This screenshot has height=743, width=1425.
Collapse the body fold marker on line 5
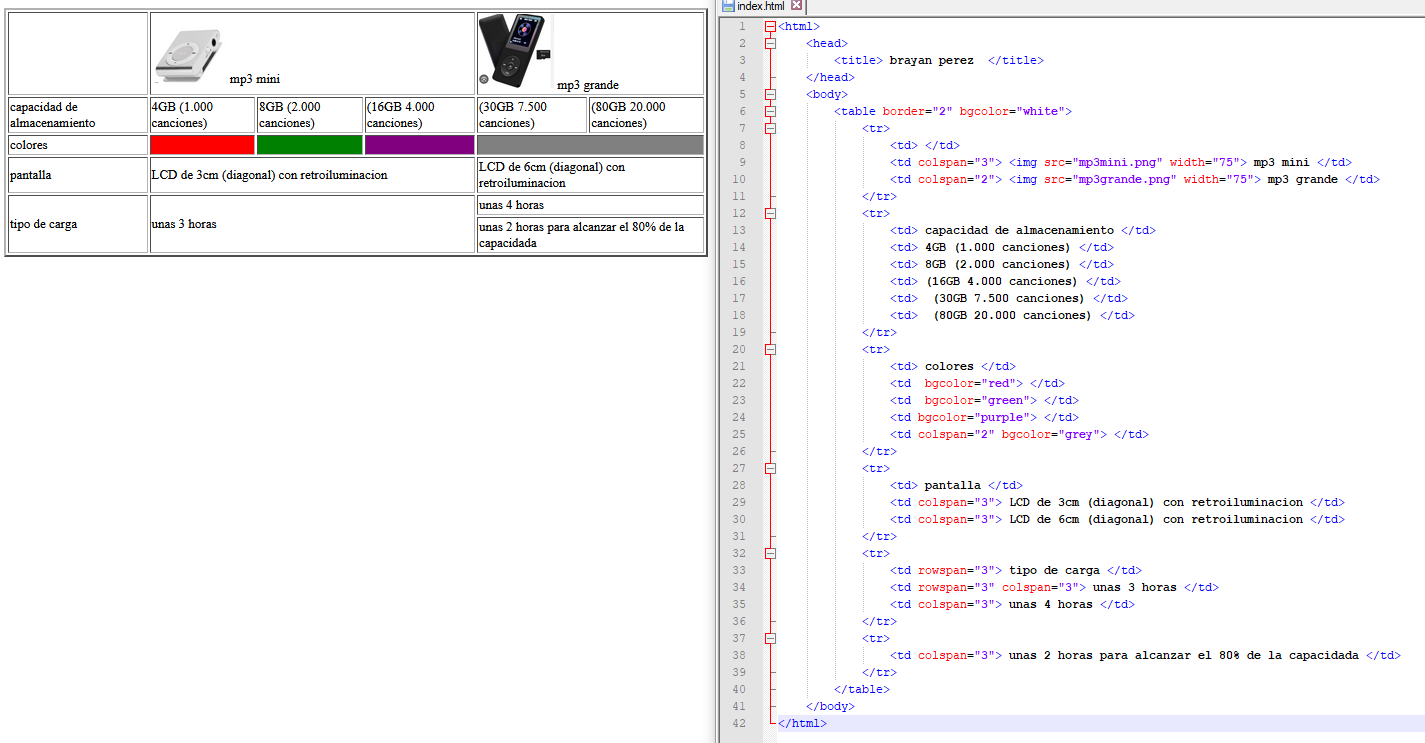770,94
